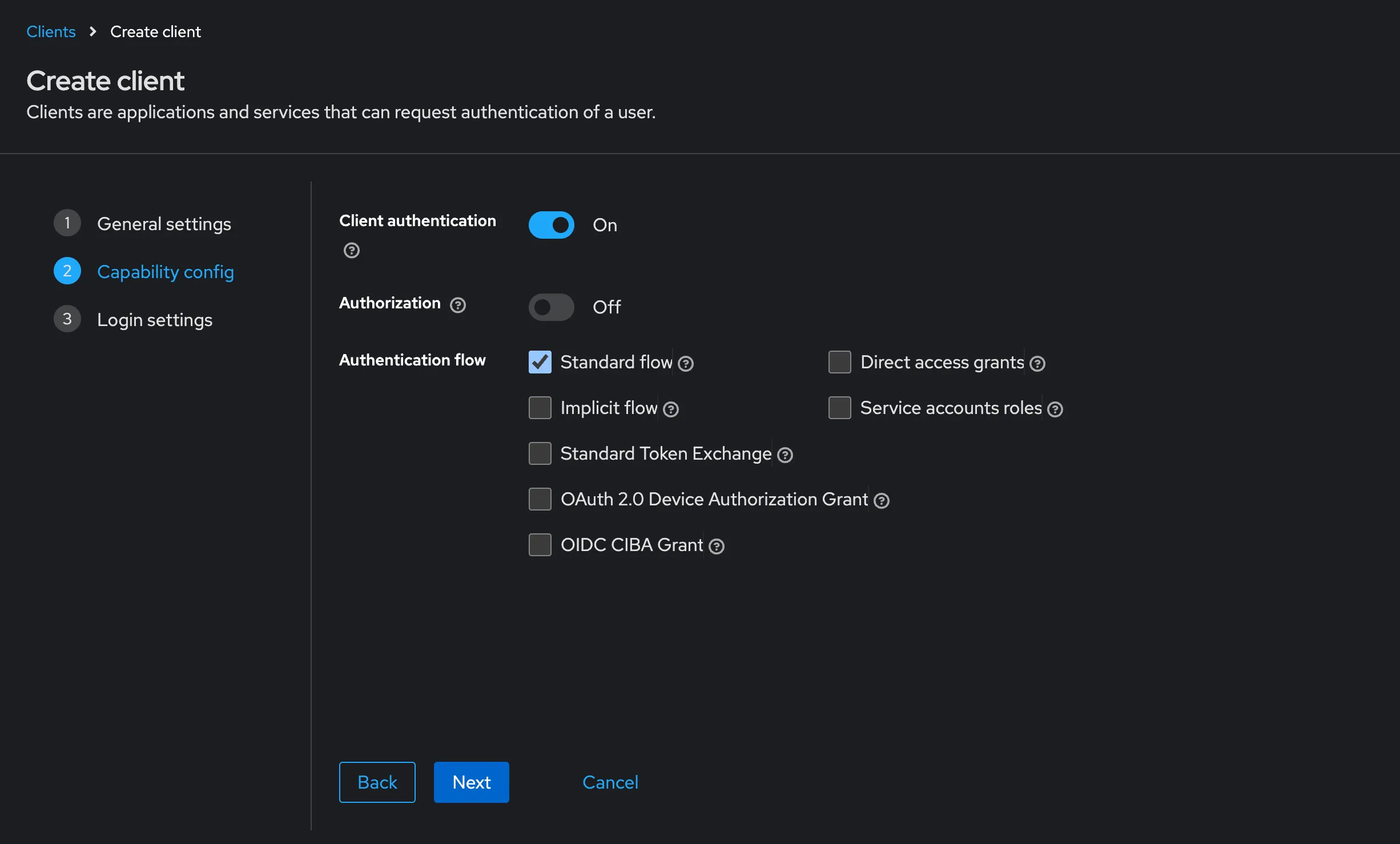Turn off Client authentication switch

(551, 225)
